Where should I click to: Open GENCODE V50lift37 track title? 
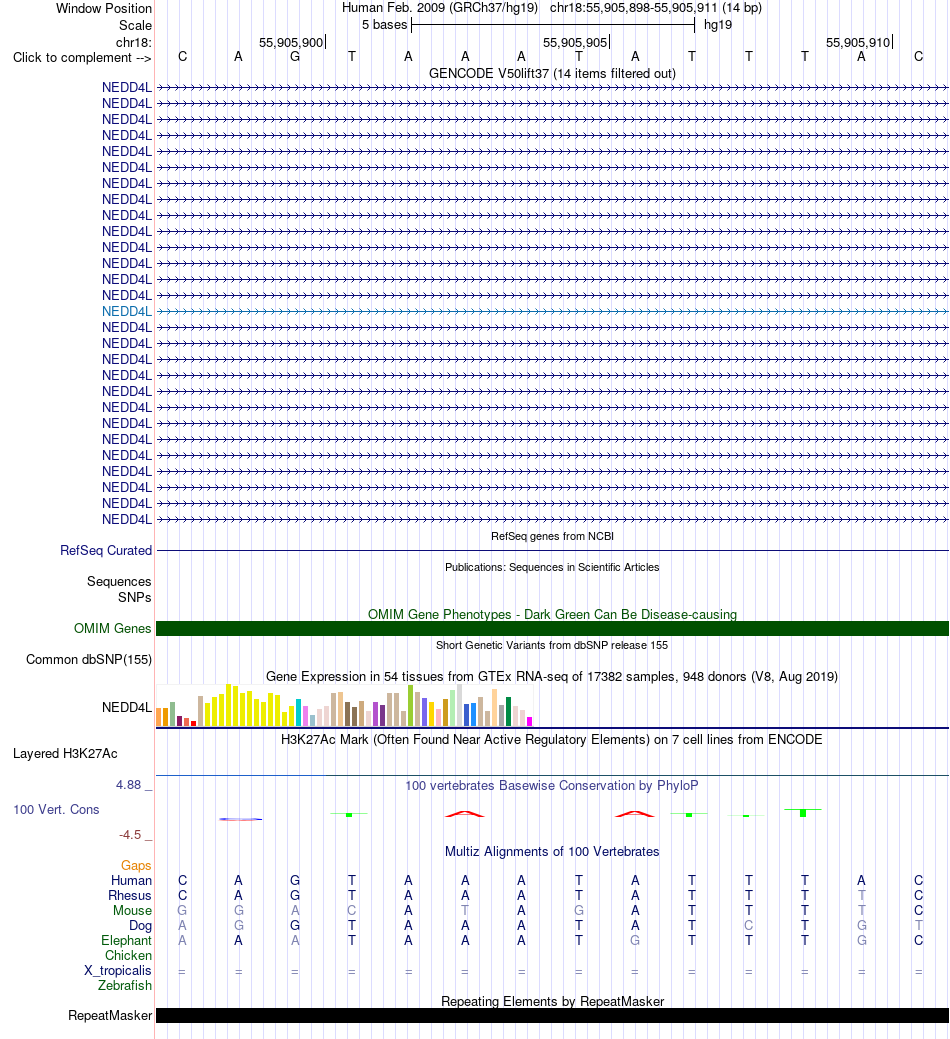(x=552, y=74)
